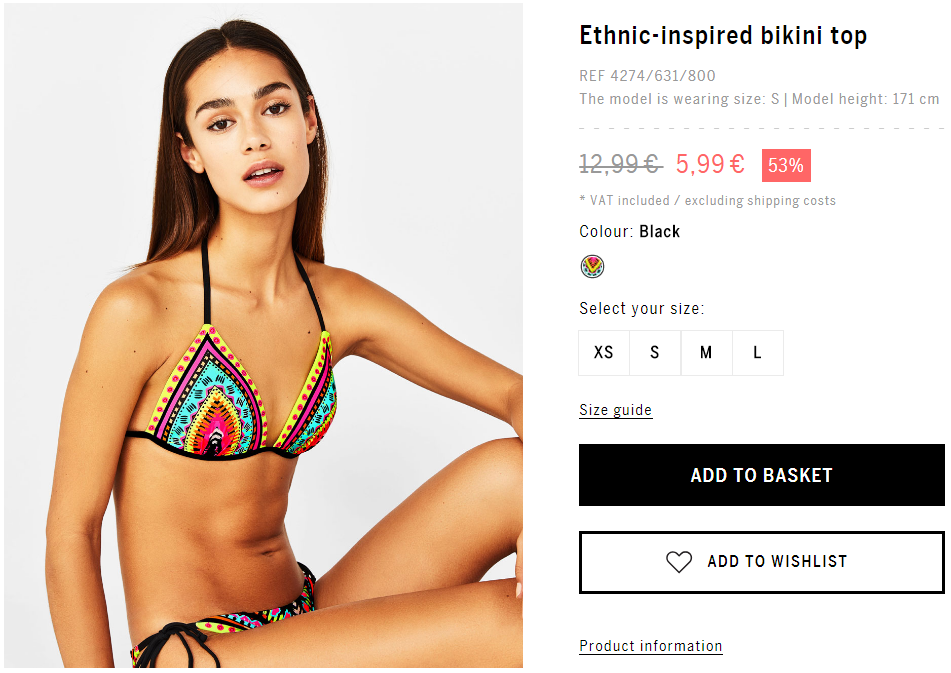951x673 pixels.
Task: Click the ADD TO WISHLIST text
Action: [x=777, y=562]
